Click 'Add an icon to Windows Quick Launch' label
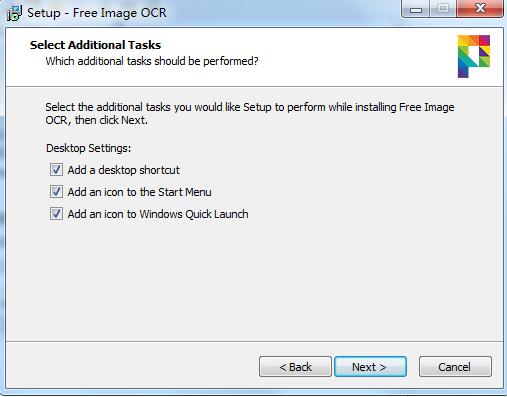Screen dimensions: 507x397 158,214
